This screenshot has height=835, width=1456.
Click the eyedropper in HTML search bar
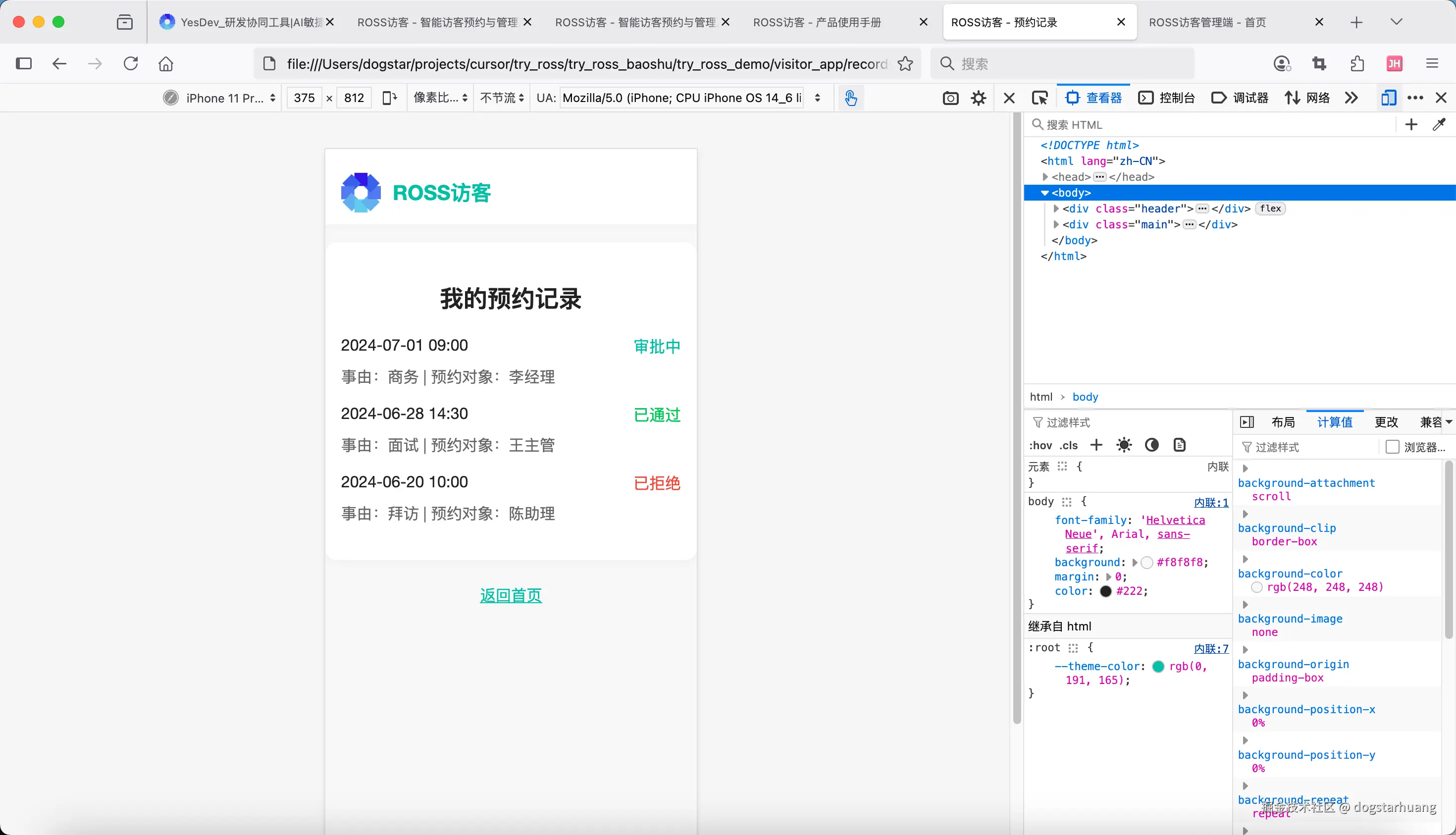tap(1439, 124)
